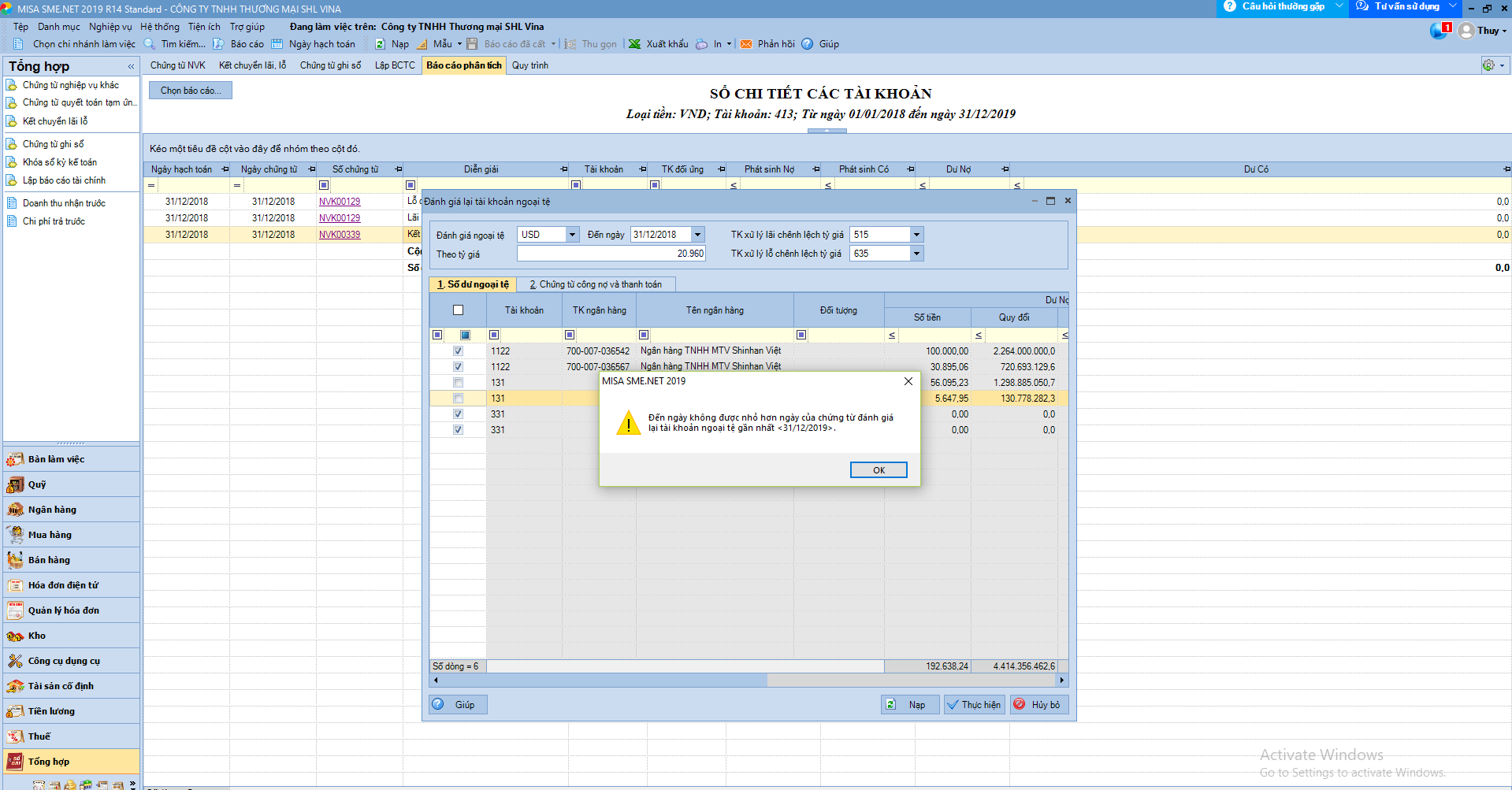Viewport: 1512px width, 790px height.
Task: Open Chứng từ nghiệp vụ khác in sidebar
Action: pyautogui.click(x=70, y=85)
